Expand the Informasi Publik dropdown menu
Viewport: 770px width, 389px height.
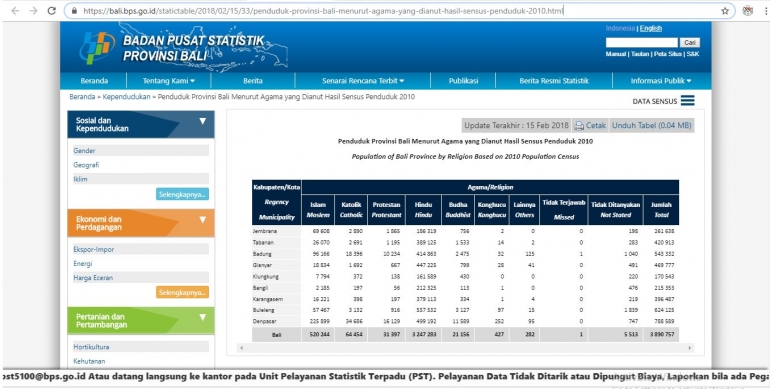click(x=661, y=81)
